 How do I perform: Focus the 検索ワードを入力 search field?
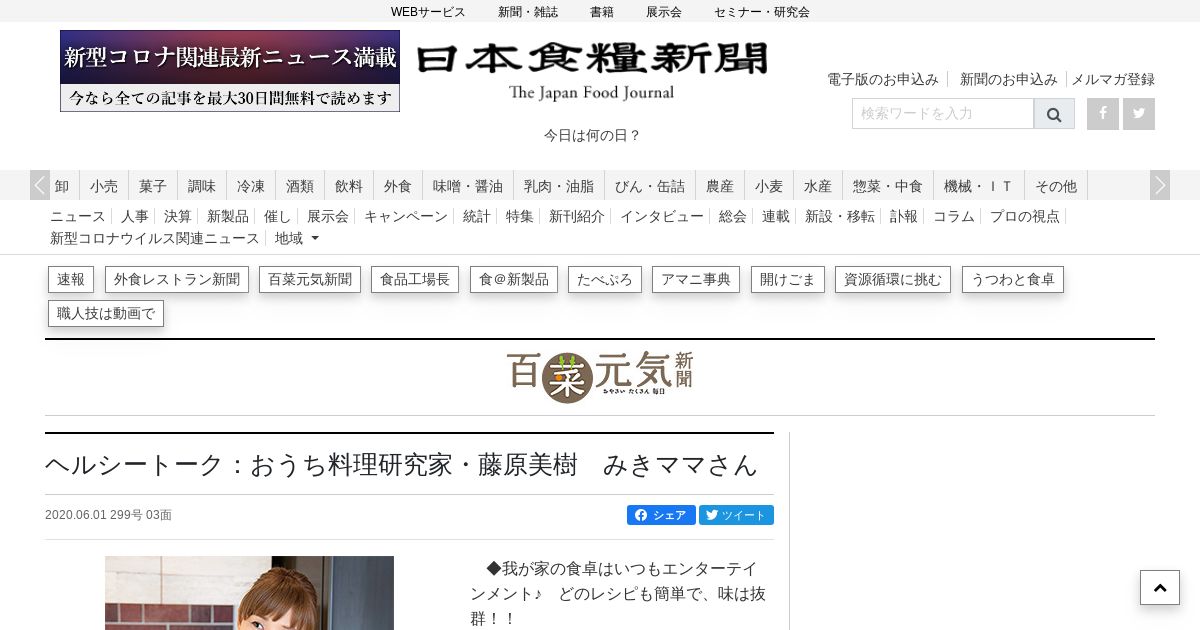pos(942,114)
